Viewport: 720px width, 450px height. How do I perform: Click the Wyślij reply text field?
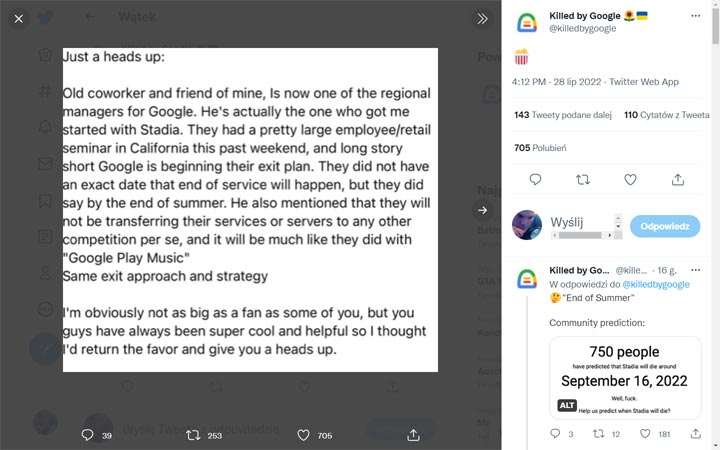[579, 222]
